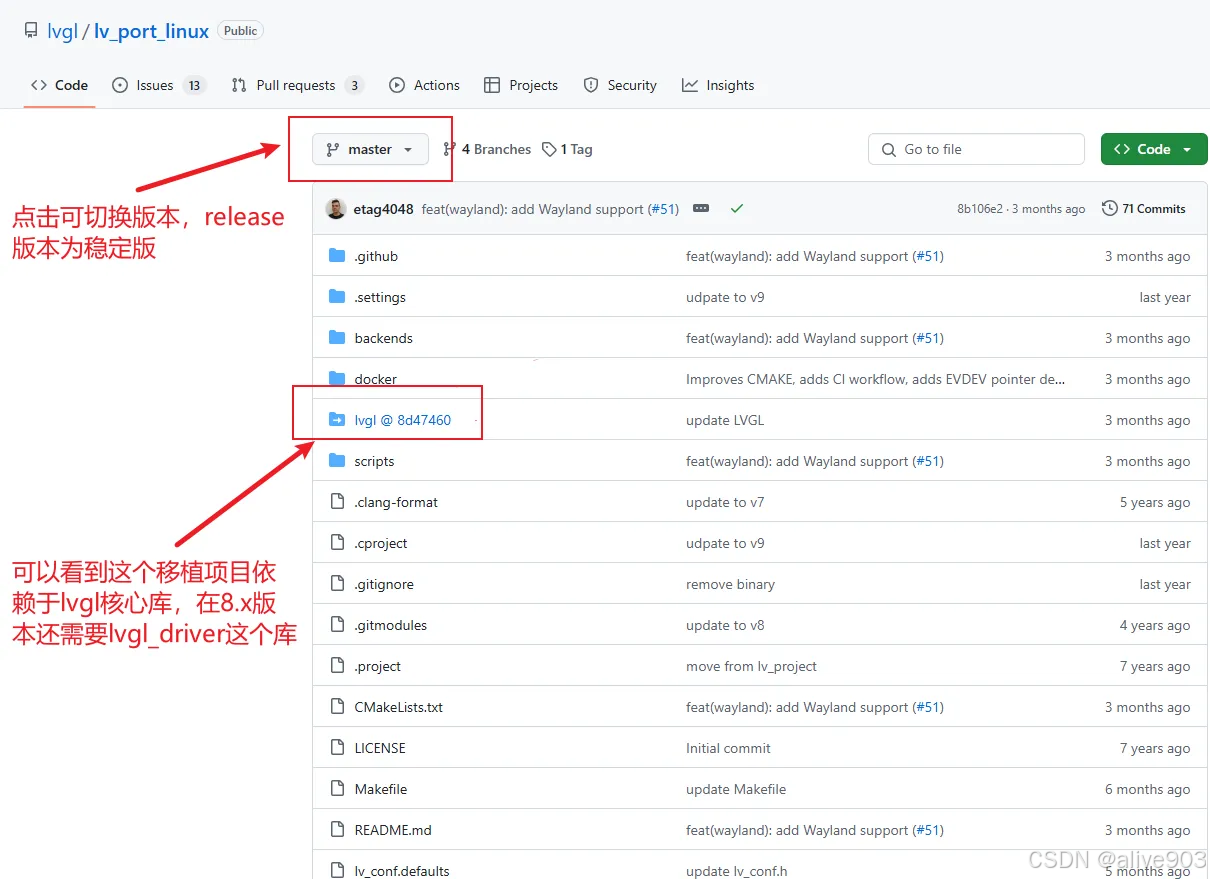This screenshot has height=879, width=1210.
Task: Open the lvgl owner link
Action: tap(62, 31)
